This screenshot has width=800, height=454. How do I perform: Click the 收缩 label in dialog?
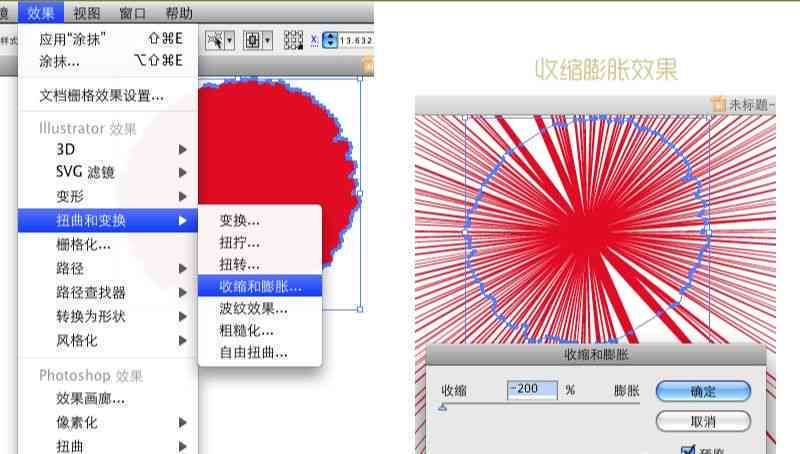(454, 391)
